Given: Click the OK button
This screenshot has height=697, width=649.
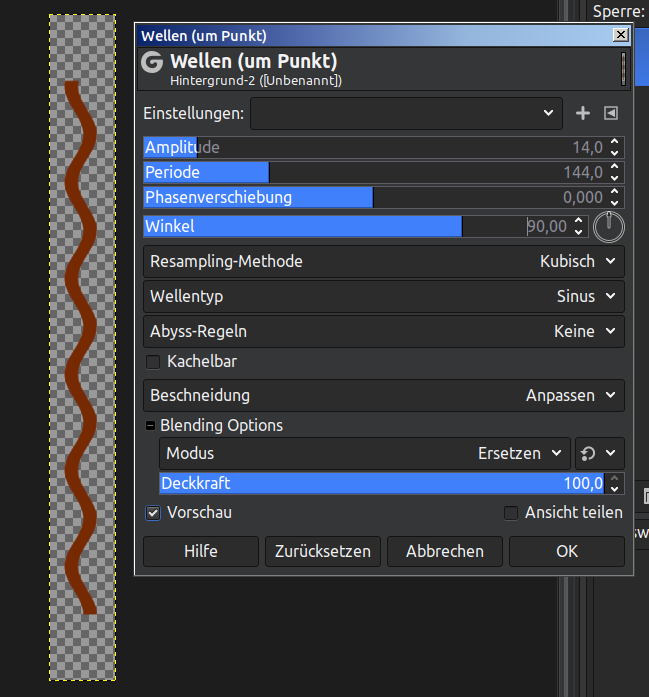Looking at the screenshot, I should (567, 551).
